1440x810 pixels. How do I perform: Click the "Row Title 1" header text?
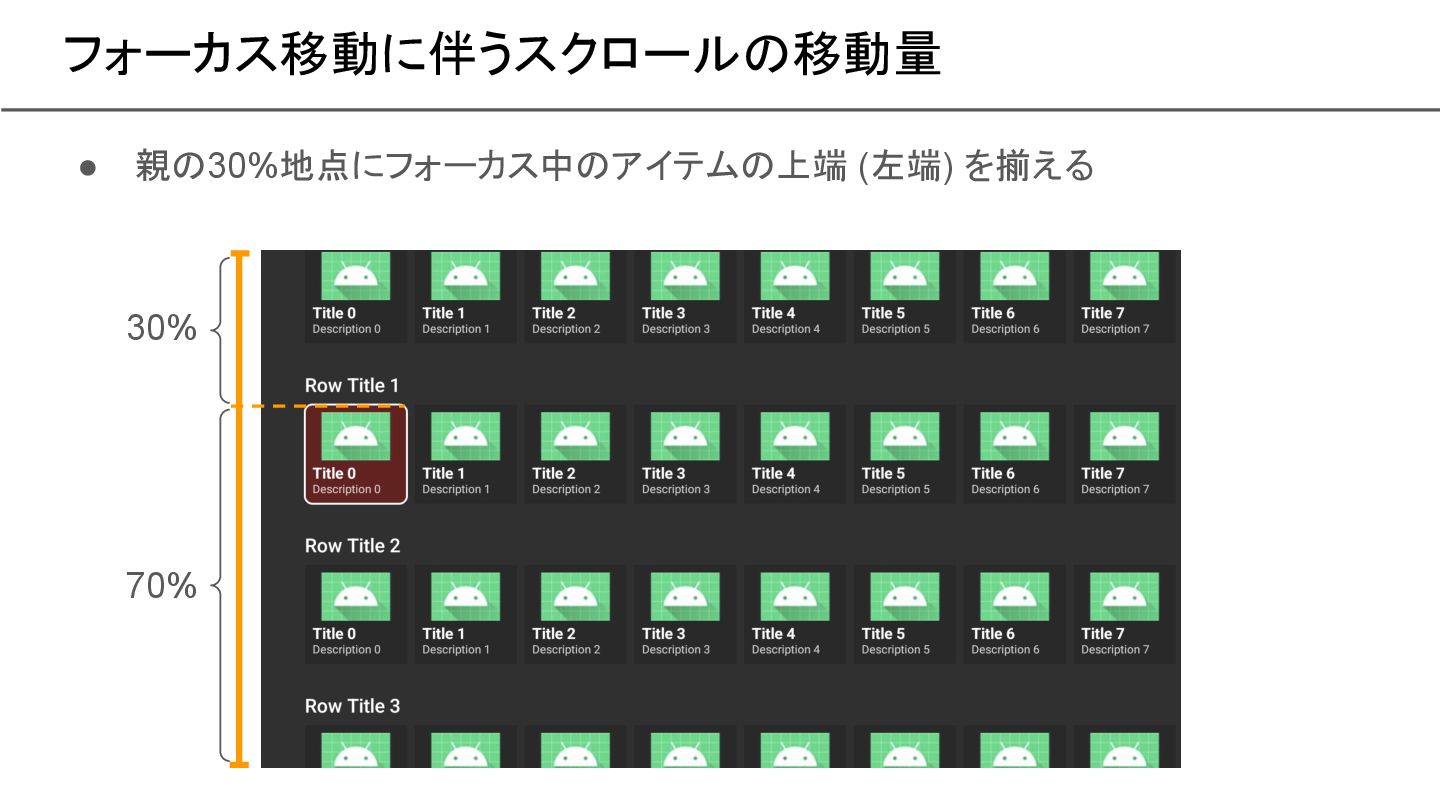point(352,386)
